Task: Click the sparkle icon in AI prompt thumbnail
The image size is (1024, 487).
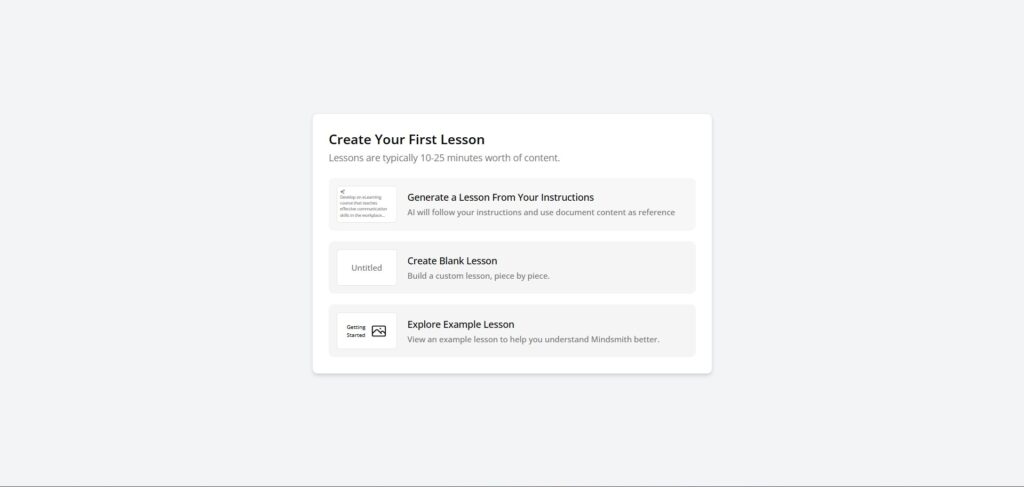Action: [342, 191]
